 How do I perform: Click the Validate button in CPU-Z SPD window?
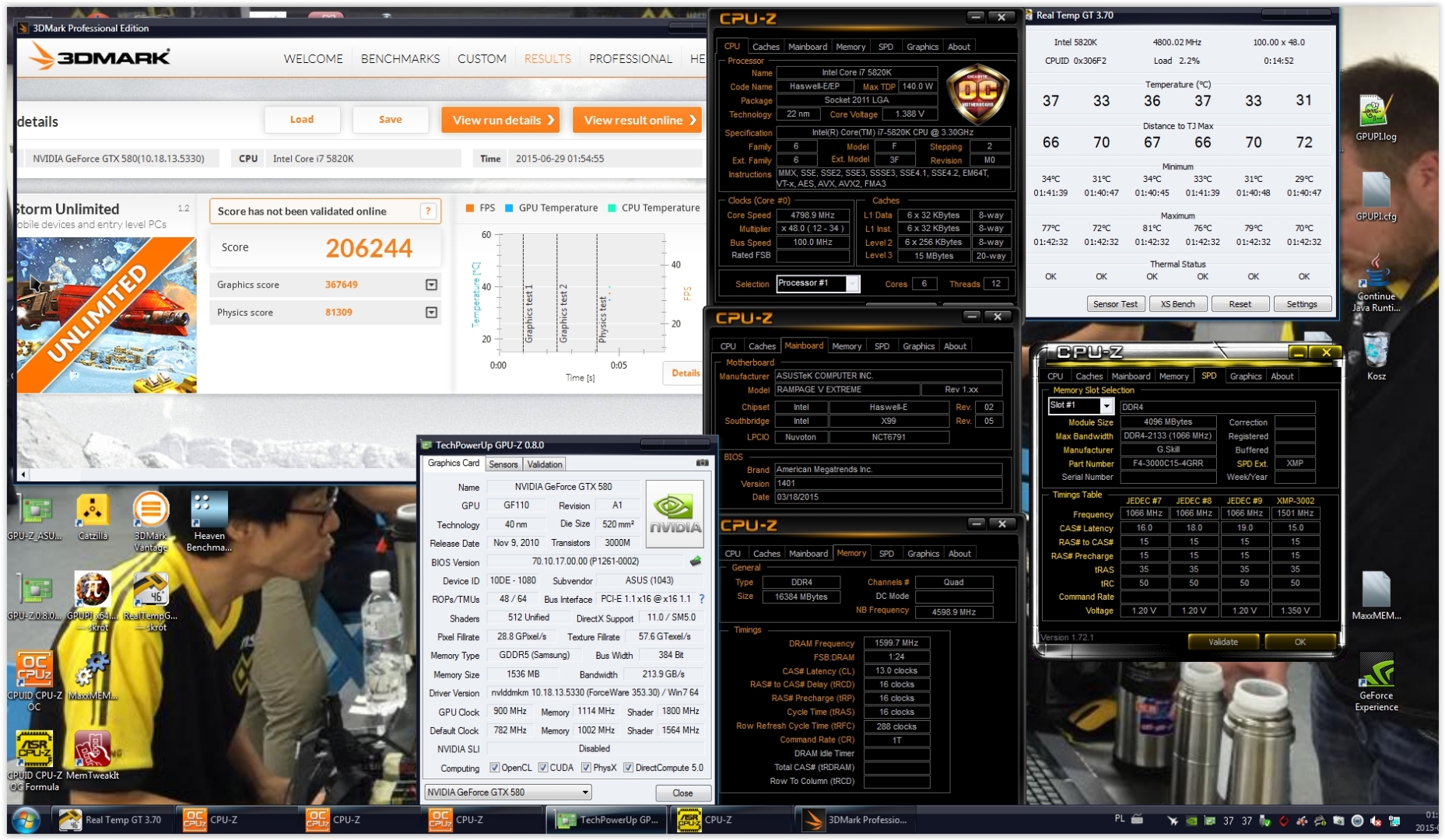tap(1223, 642)
